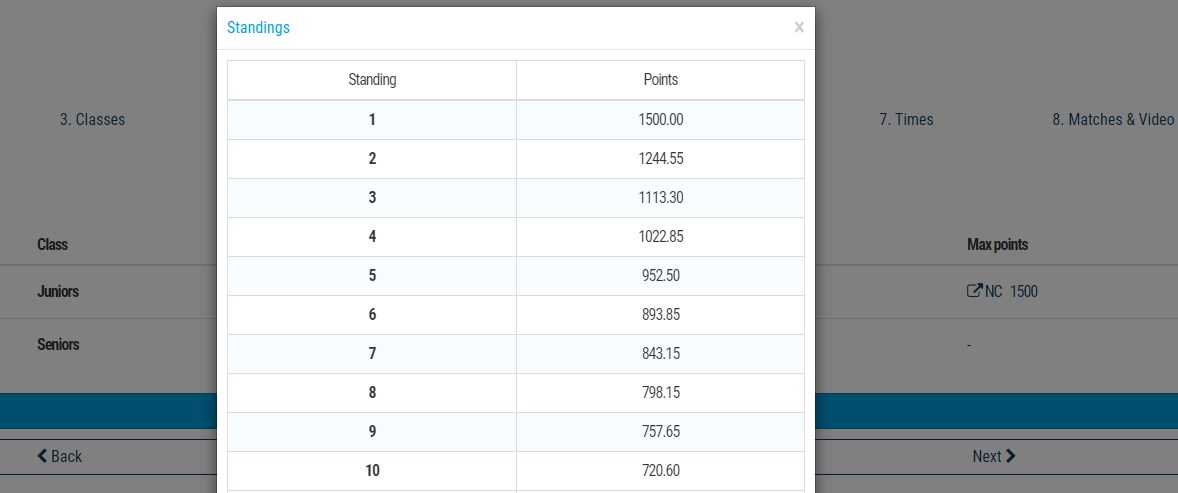Click the Back button text
This screenshot has height=493, width=1178.
click(x=66, y=456)
